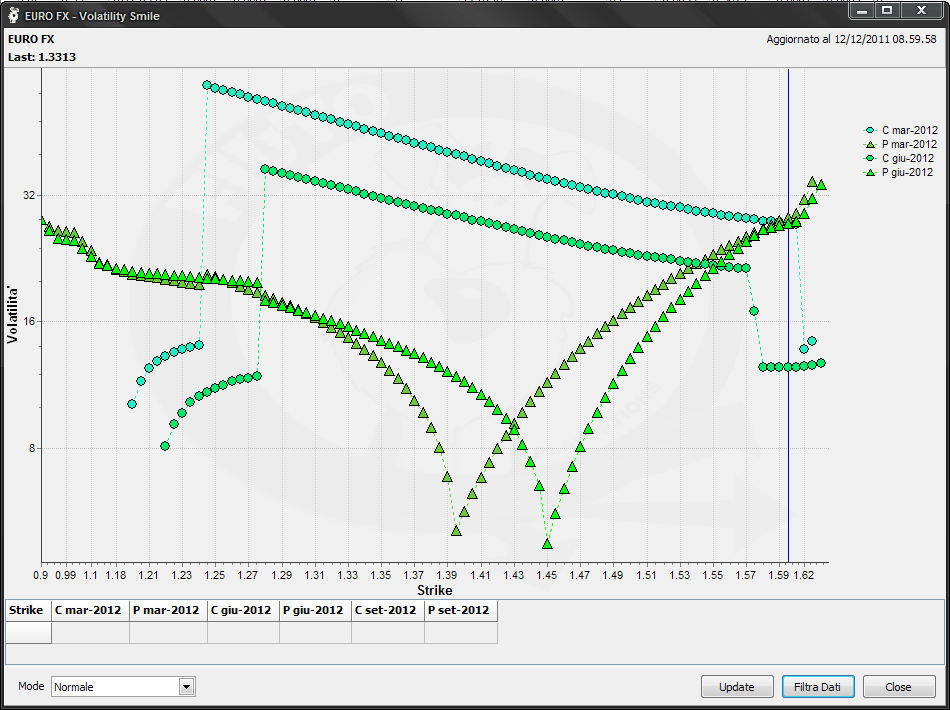This screenshot has height=710, width=950.
Task: Select the C mar-2012 column header
Action: point(90,611)
